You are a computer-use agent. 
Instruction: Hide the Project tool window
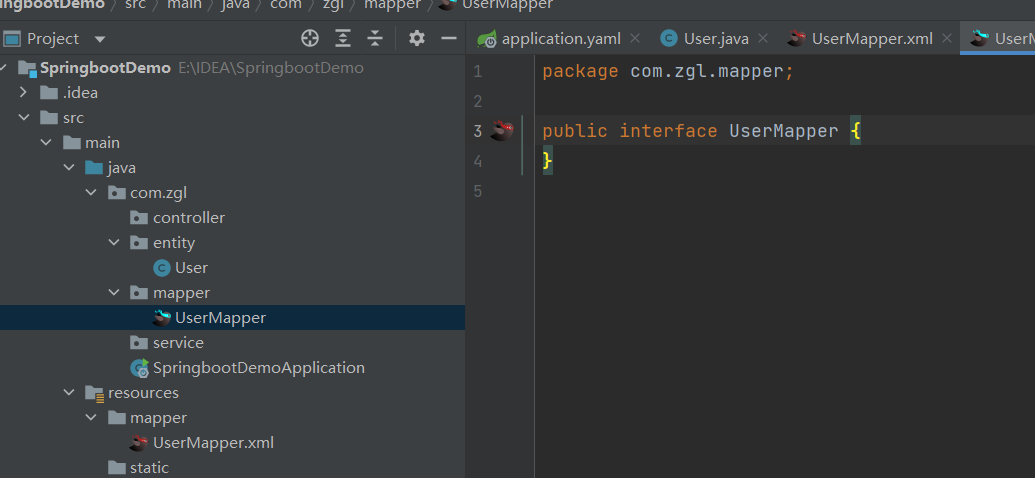tap(449, 38)
